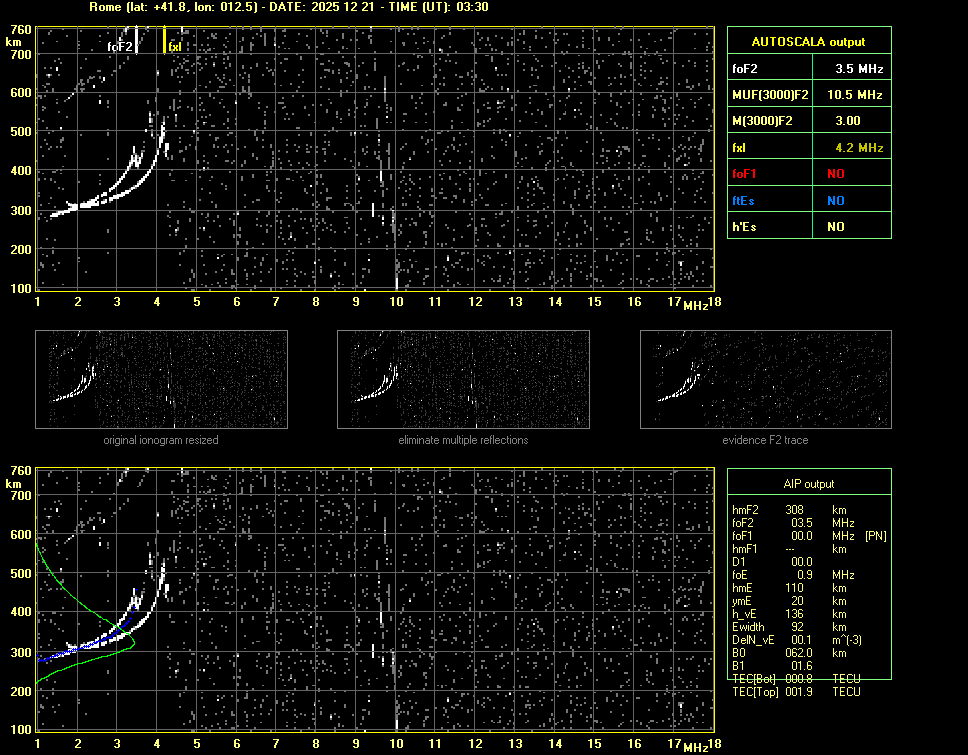
Task: Click the h'Es NO value
Action: [835, 227]
